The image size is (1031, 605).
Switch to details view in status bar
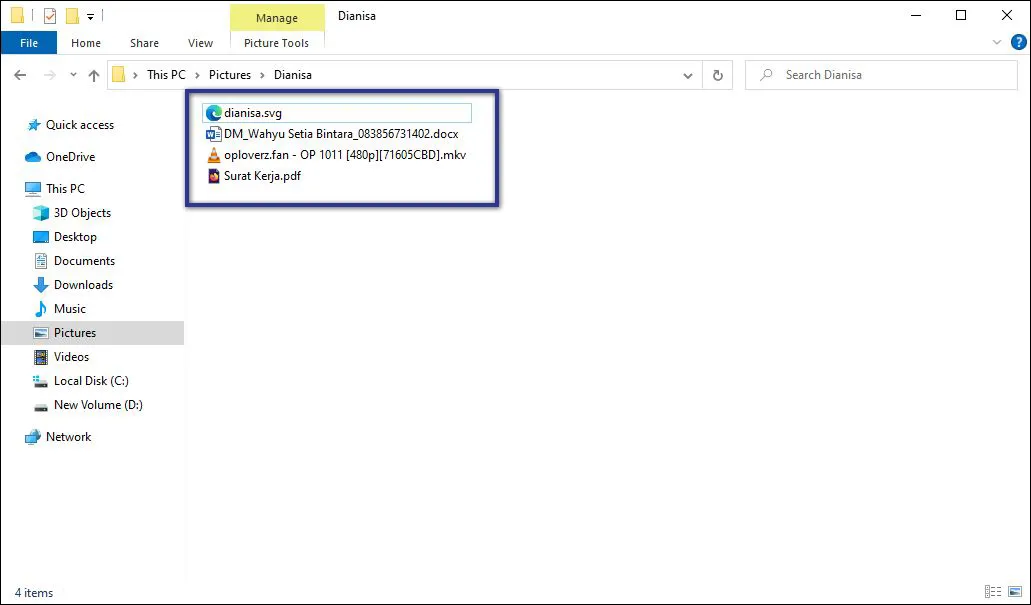[992, 592]
